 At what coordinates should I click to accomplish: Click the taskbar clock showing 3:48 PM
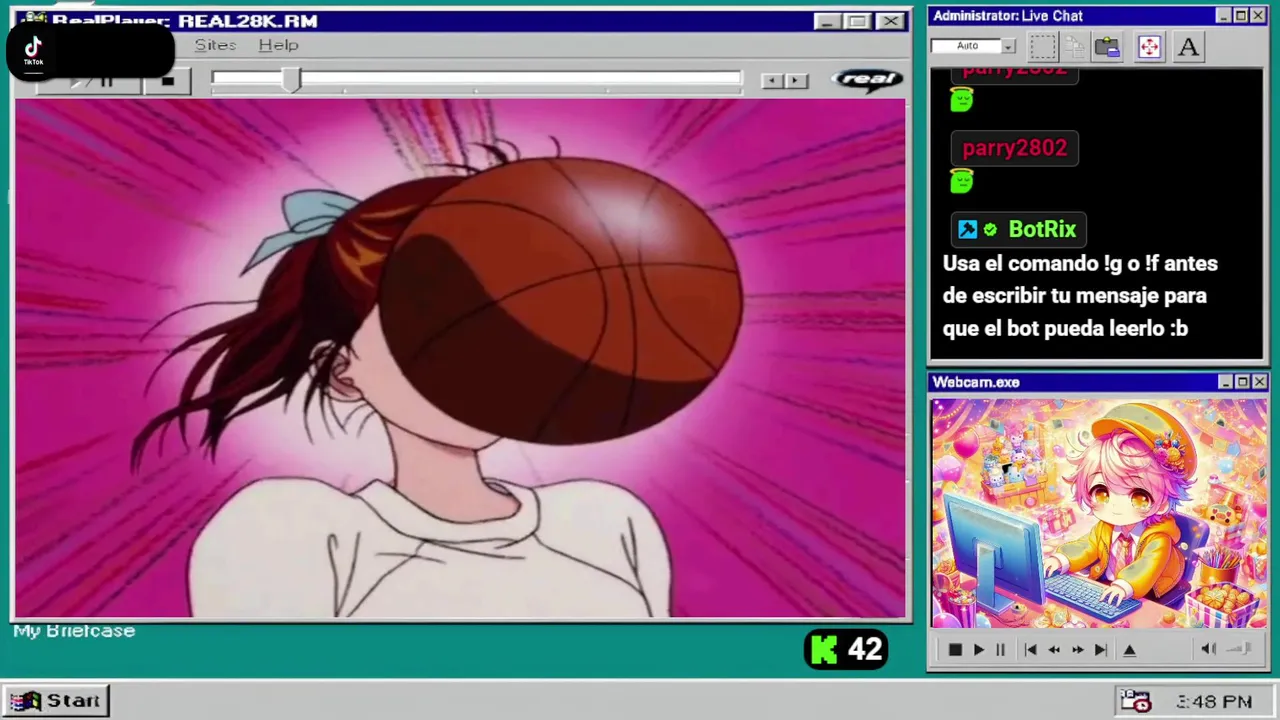1214,702
